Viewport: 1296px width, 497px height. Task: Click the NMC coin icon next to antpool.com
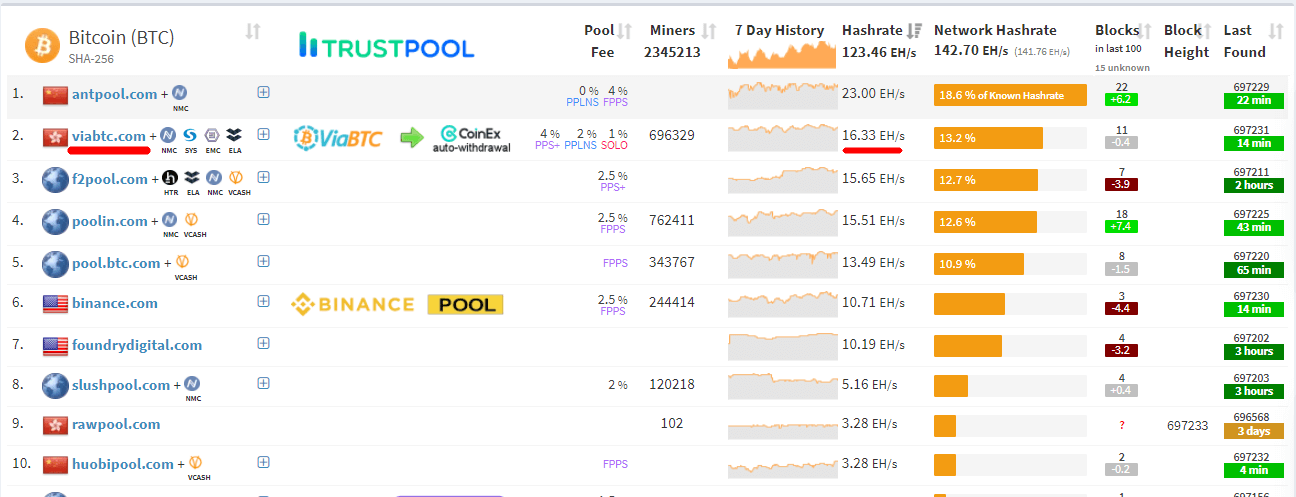tap(180, 92)
